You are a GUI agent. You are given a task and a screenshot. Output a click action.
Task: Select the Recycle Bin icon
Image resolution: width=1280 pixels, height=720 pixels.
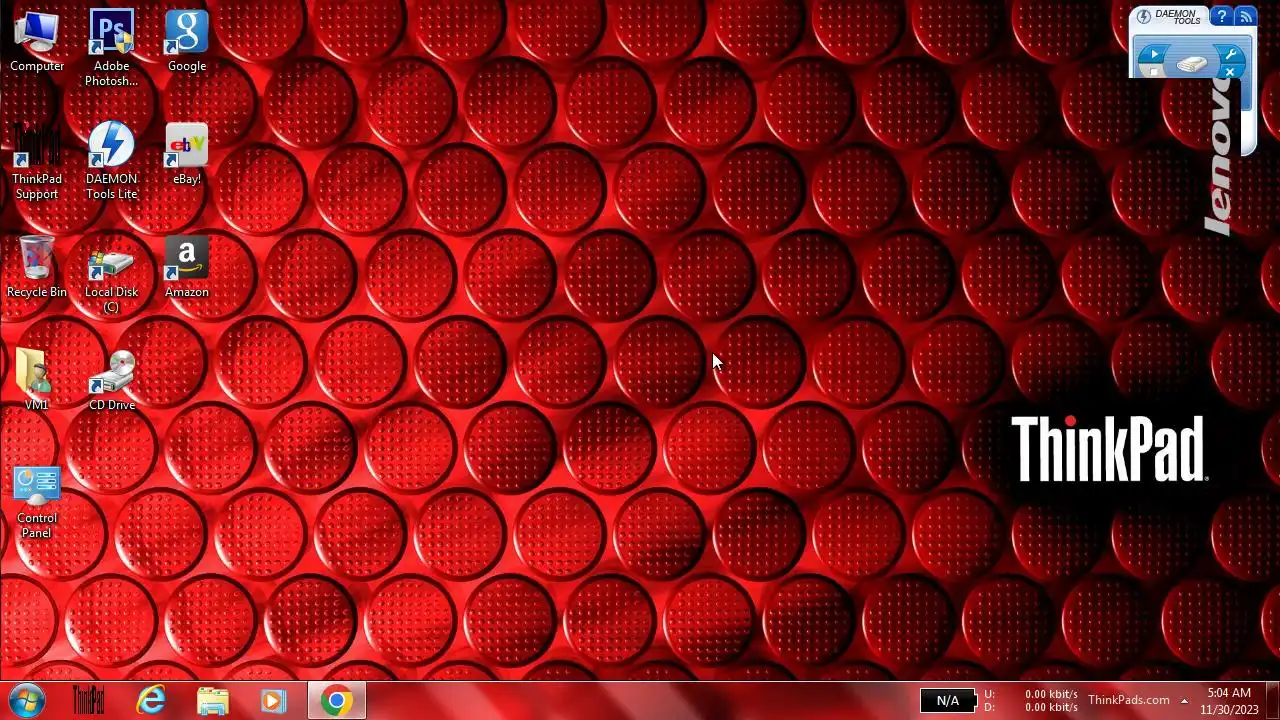(x=37, y=268)
